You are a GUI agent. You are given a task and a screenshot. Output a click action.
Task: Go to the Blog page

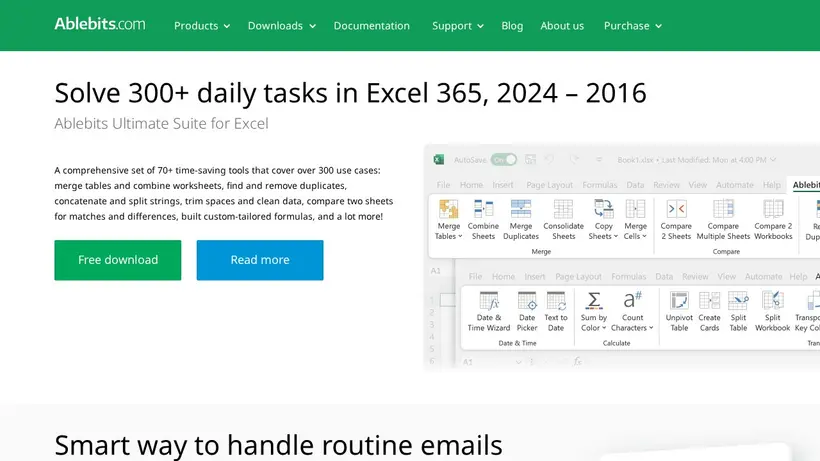tap(512, 26)
